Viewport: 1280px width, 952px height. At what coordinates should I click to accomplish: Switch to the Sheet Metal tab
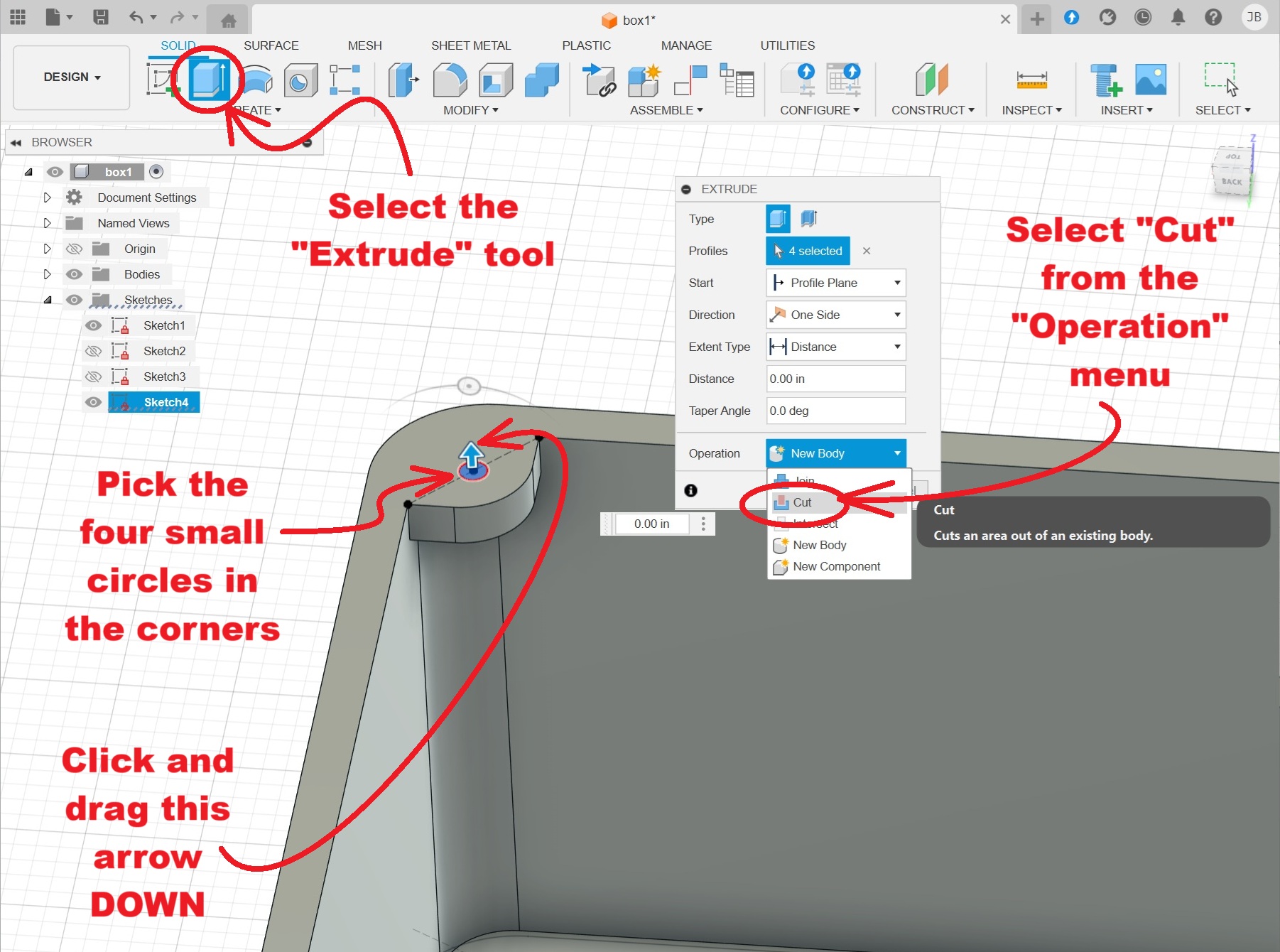click(470, 45)
